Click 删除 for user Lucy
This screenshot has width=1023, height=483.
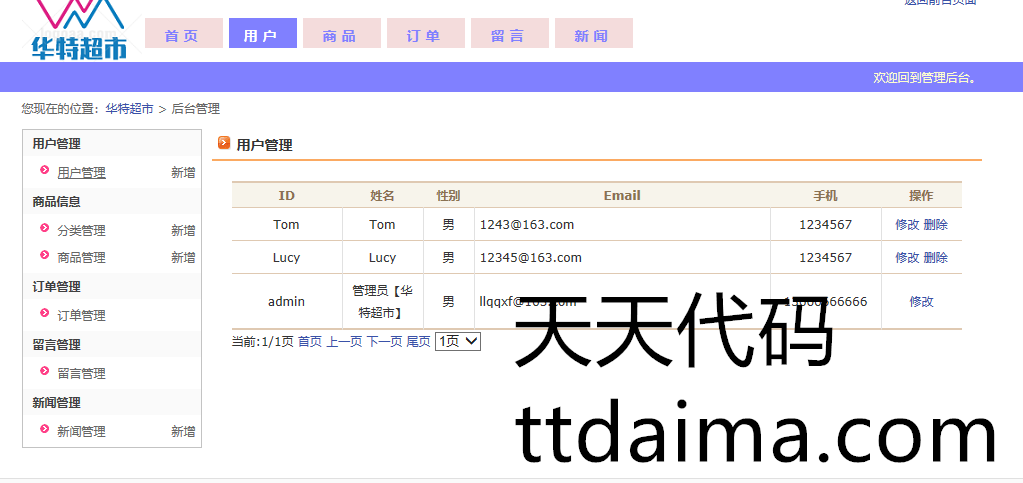[x=936, y=258]
